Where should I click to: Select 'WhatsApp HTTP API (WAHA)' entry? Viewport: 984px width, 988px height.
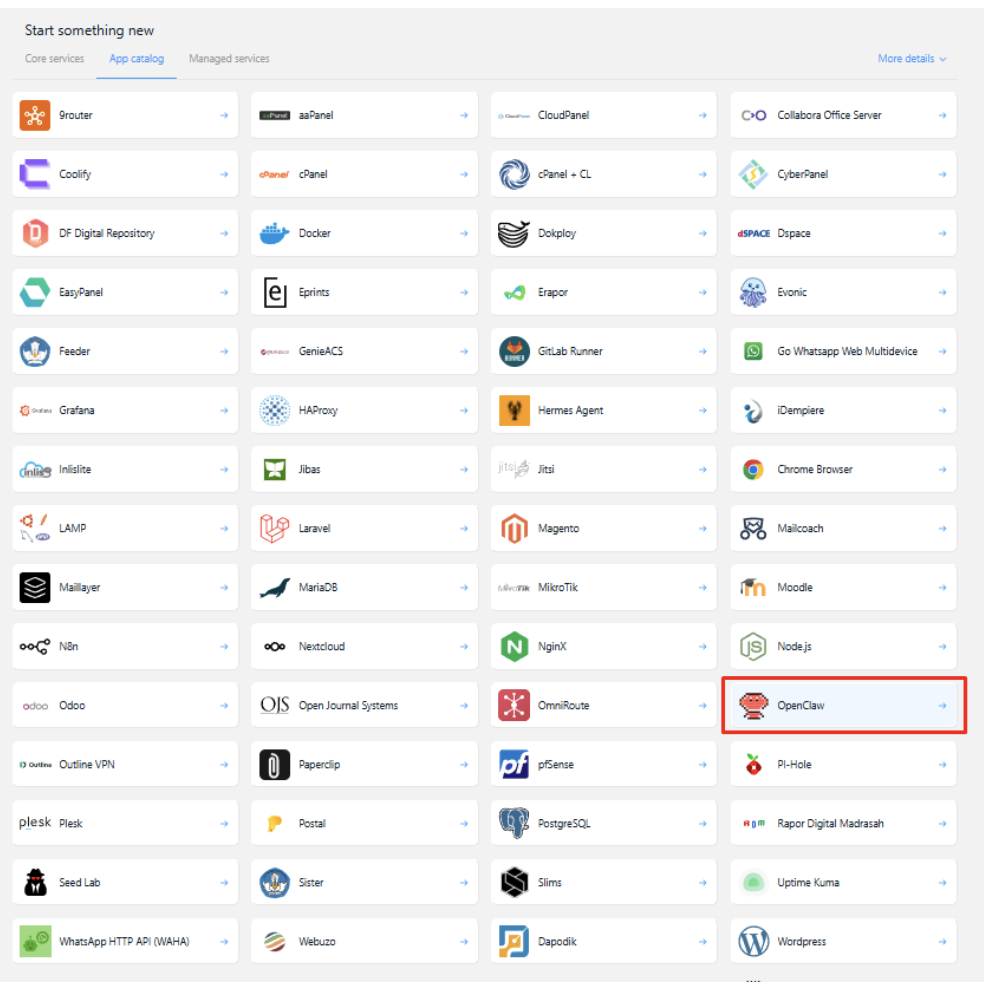coord(125,941)
